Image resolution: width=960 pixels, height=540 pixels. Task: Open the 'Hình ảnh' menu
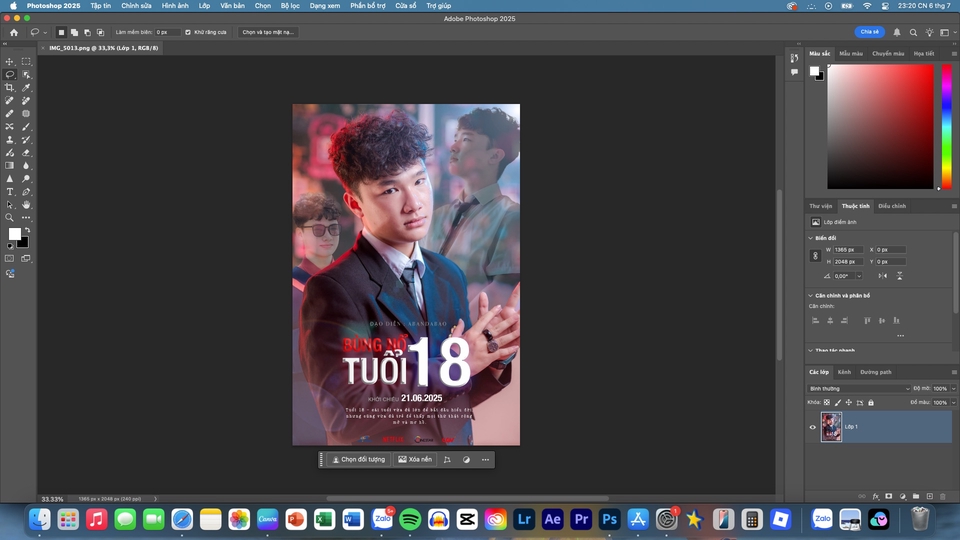point(175,6)
